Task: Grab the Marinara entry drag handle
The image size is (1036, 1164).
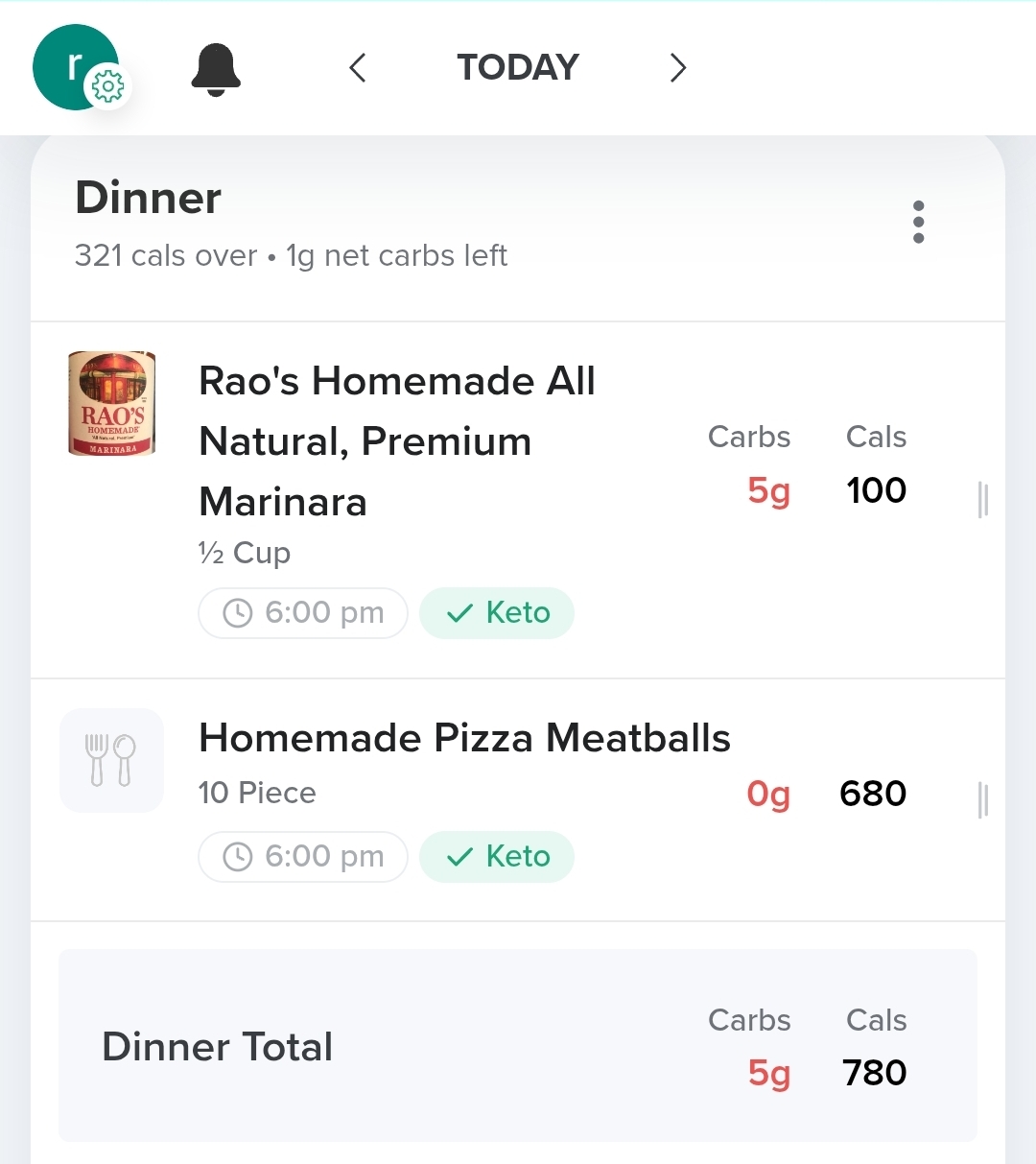Action: coord(982,500)
